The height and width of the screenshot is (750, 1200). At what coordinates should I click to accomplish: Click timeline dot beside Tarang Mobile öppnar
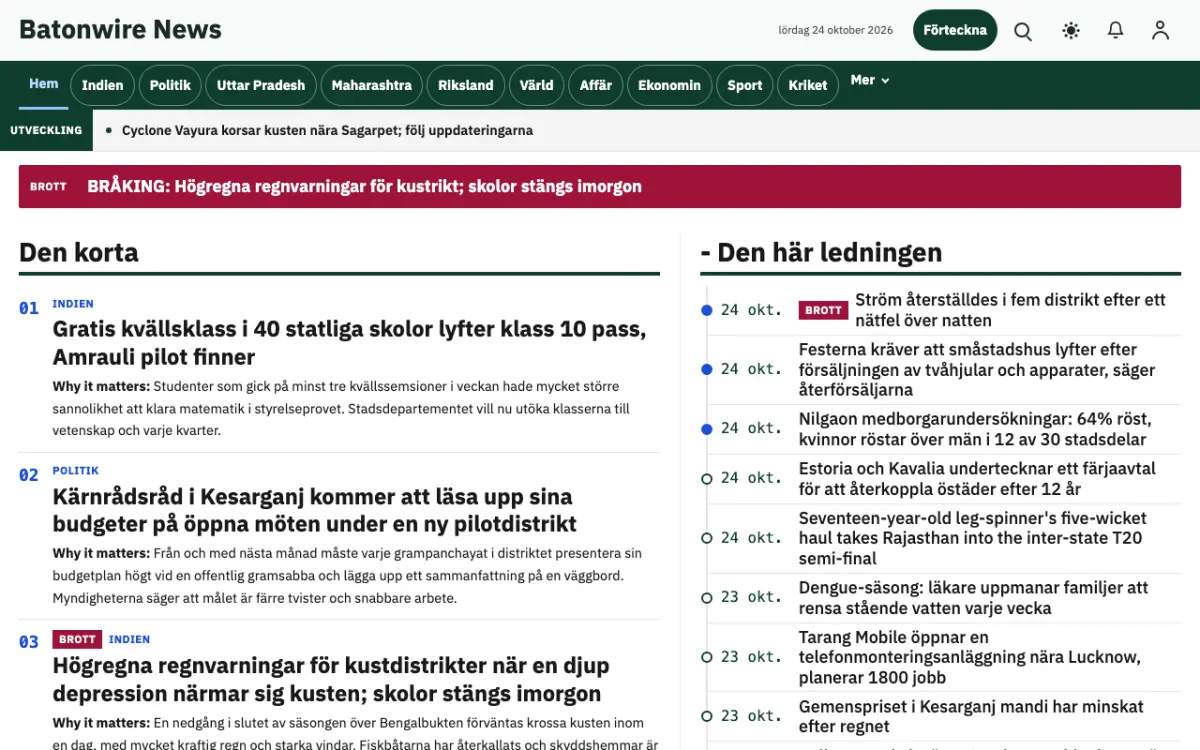tap(707, 657)
